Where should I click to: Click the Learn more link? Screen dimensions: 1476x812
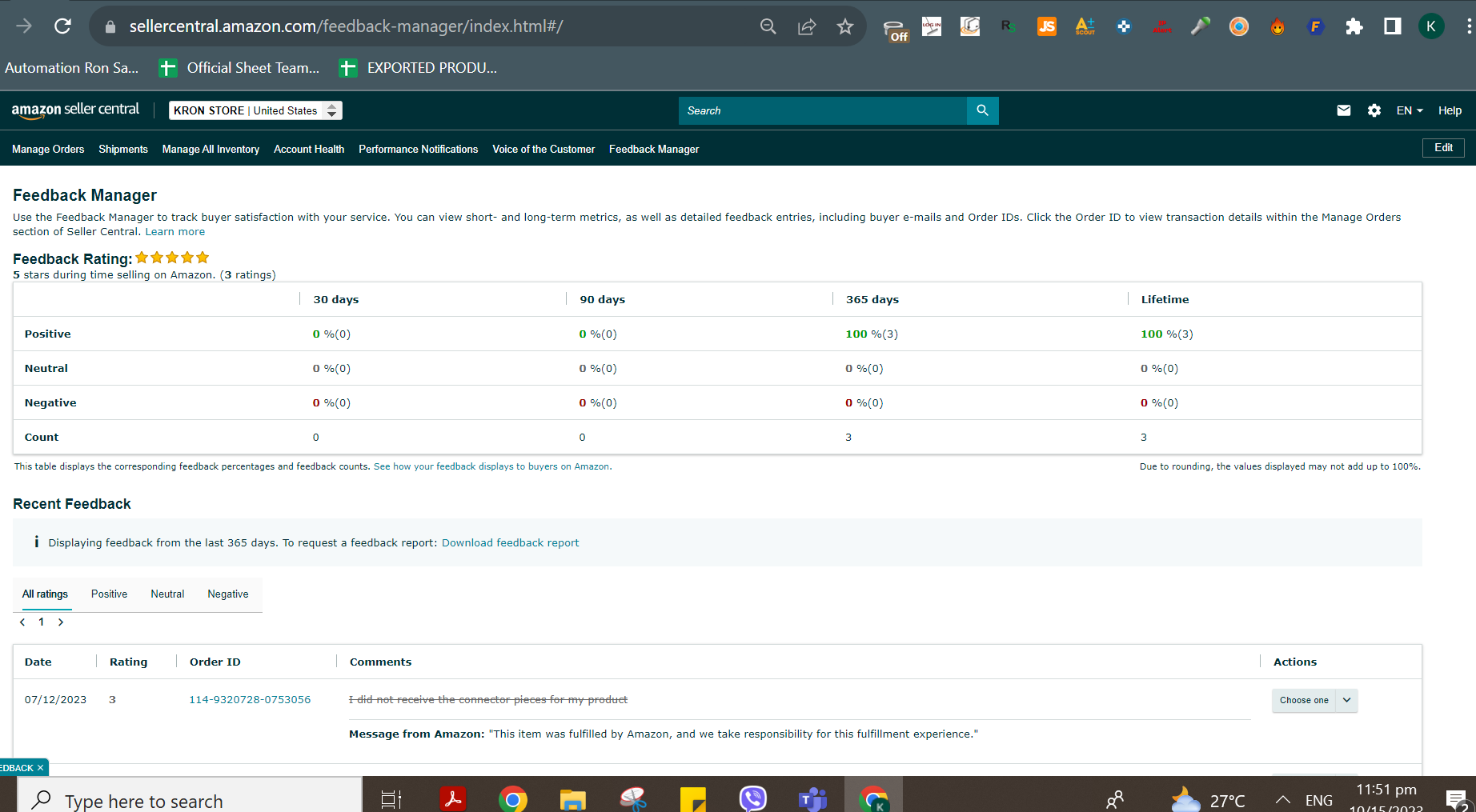pos(175,232)
